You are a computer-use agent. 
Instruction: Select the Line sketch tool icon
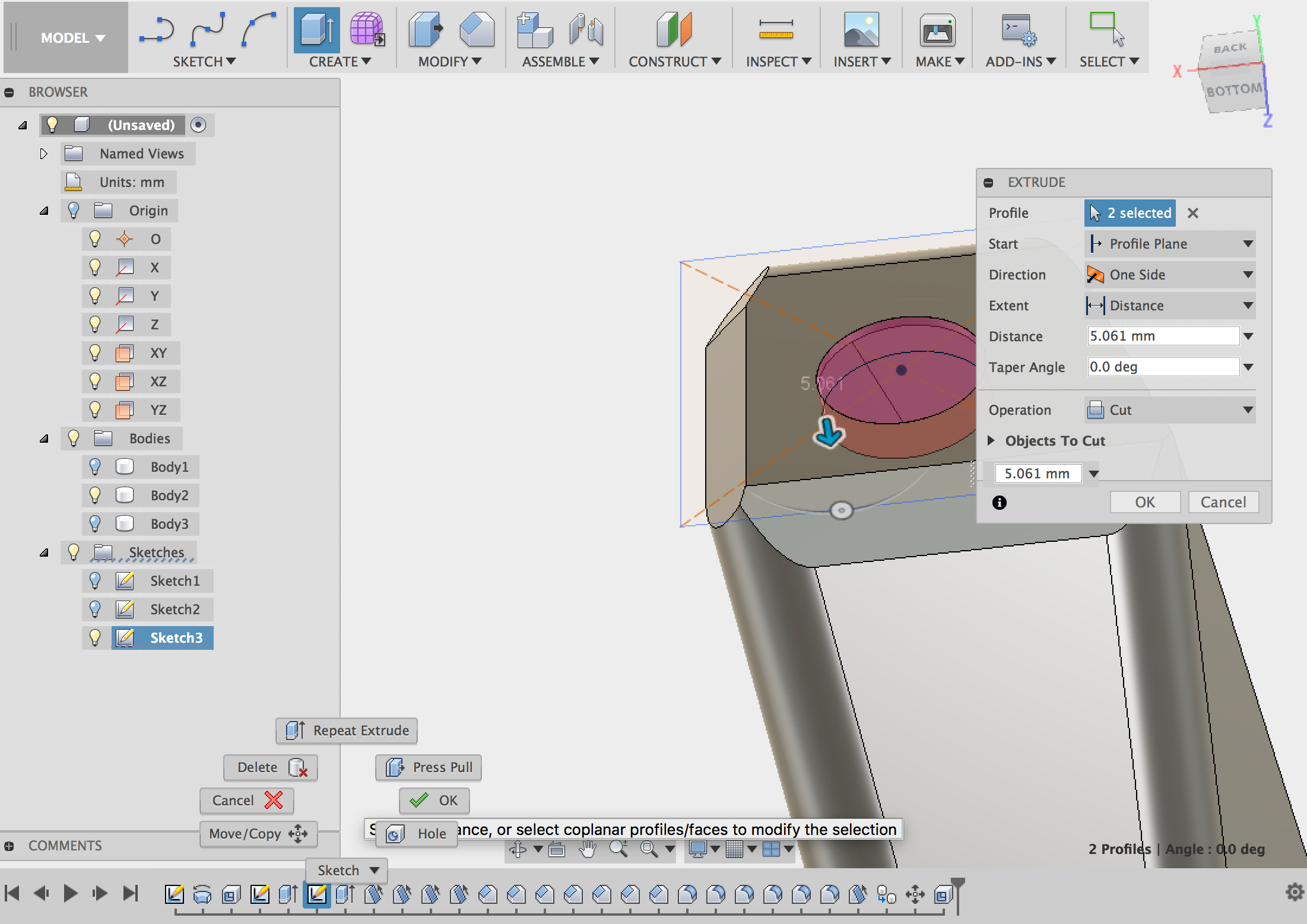coord(157,30)
